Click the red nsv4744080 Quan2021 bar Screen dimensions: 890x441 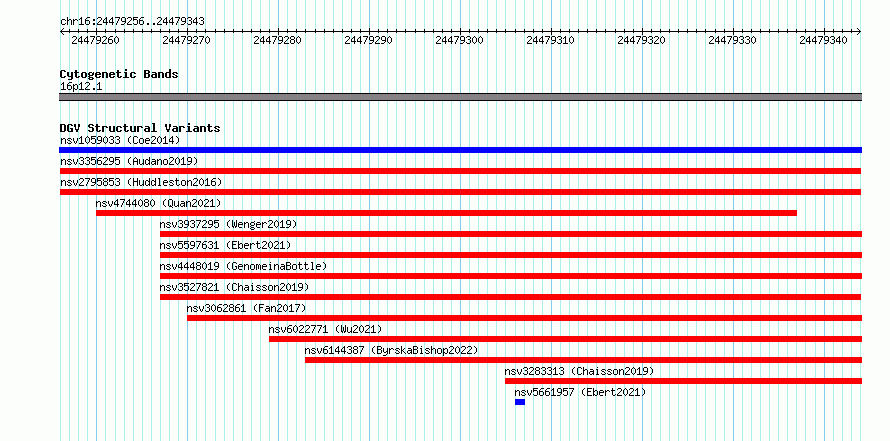point(446,213)
